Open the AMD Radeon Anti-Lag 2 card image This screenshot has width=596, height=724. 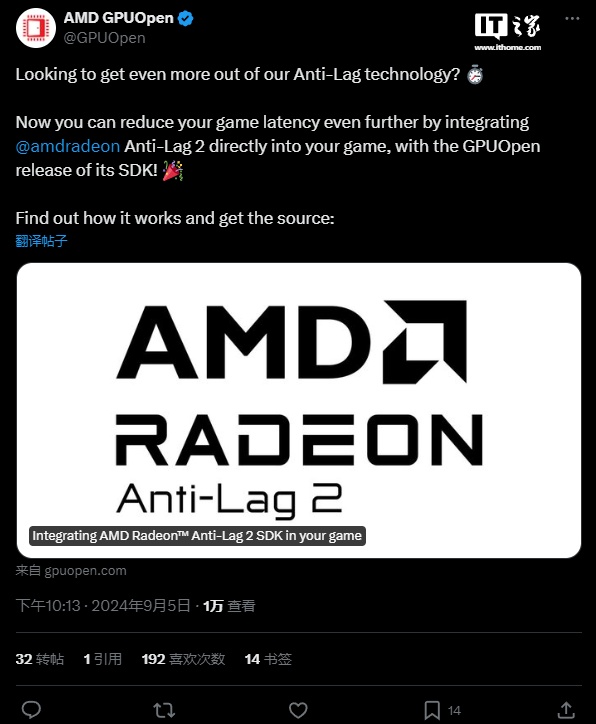(299, 410)
